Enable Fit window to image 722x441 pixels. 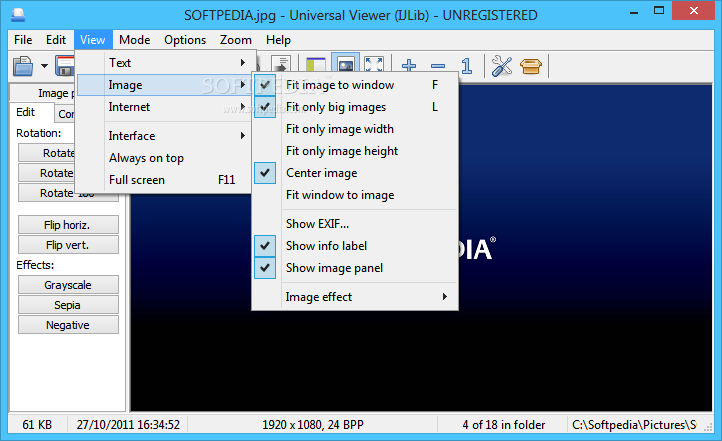(x=355, y=195)
